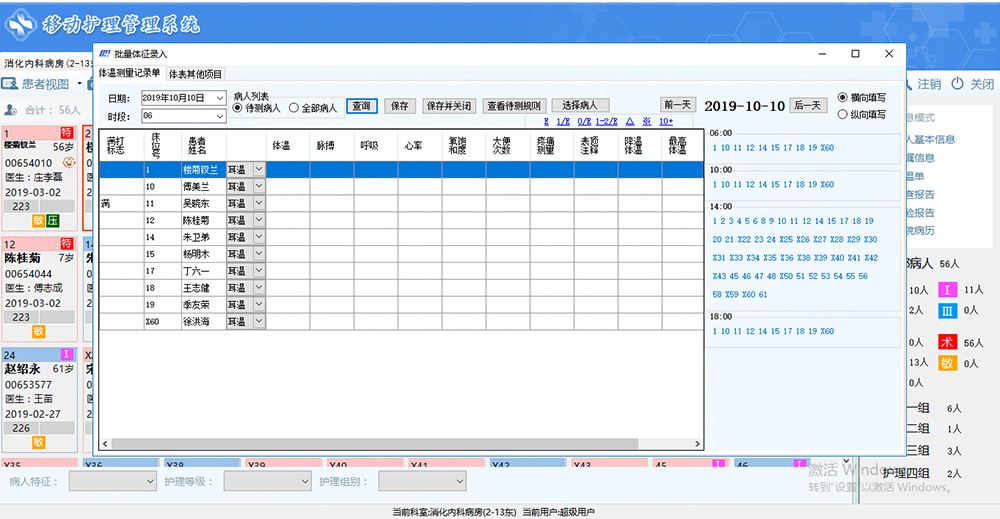
Task: Open 赵绍永 patient card
Action: tap(40, 399)
